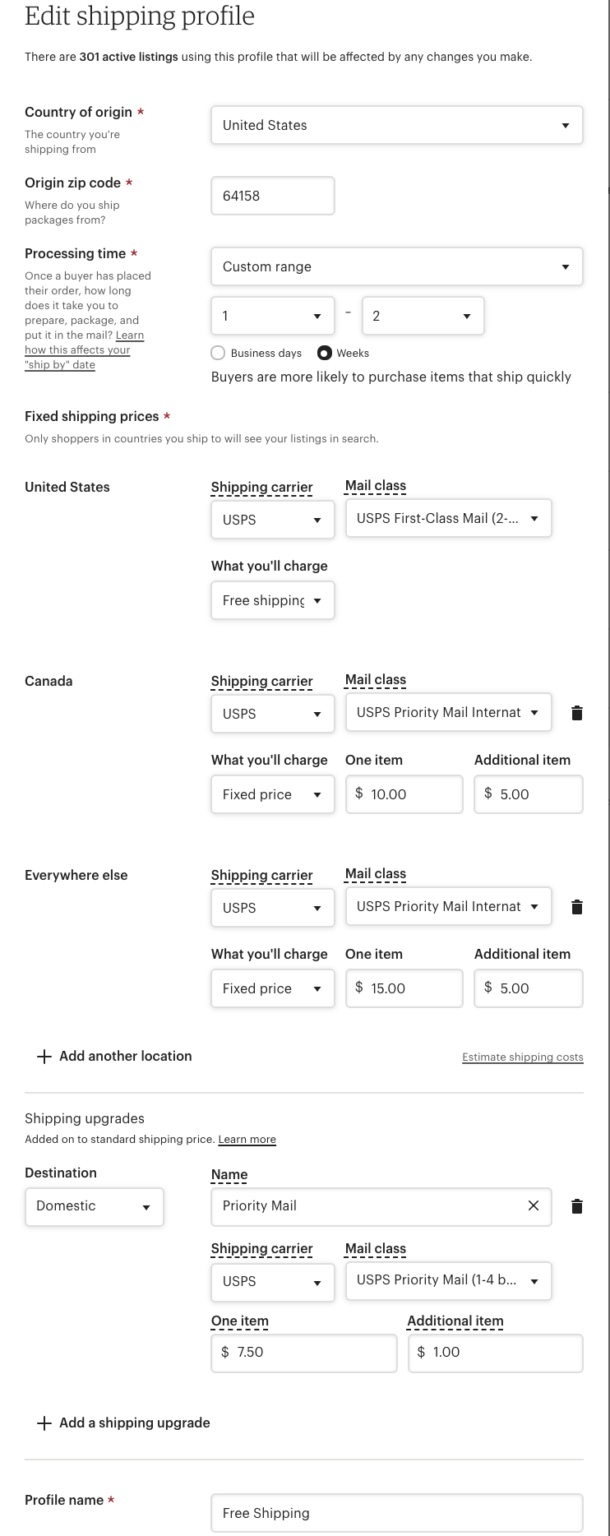This screenshot has width=610, height=1536.
Task: Open the Domestic destination dropdown
Action: coord(93,1206)
